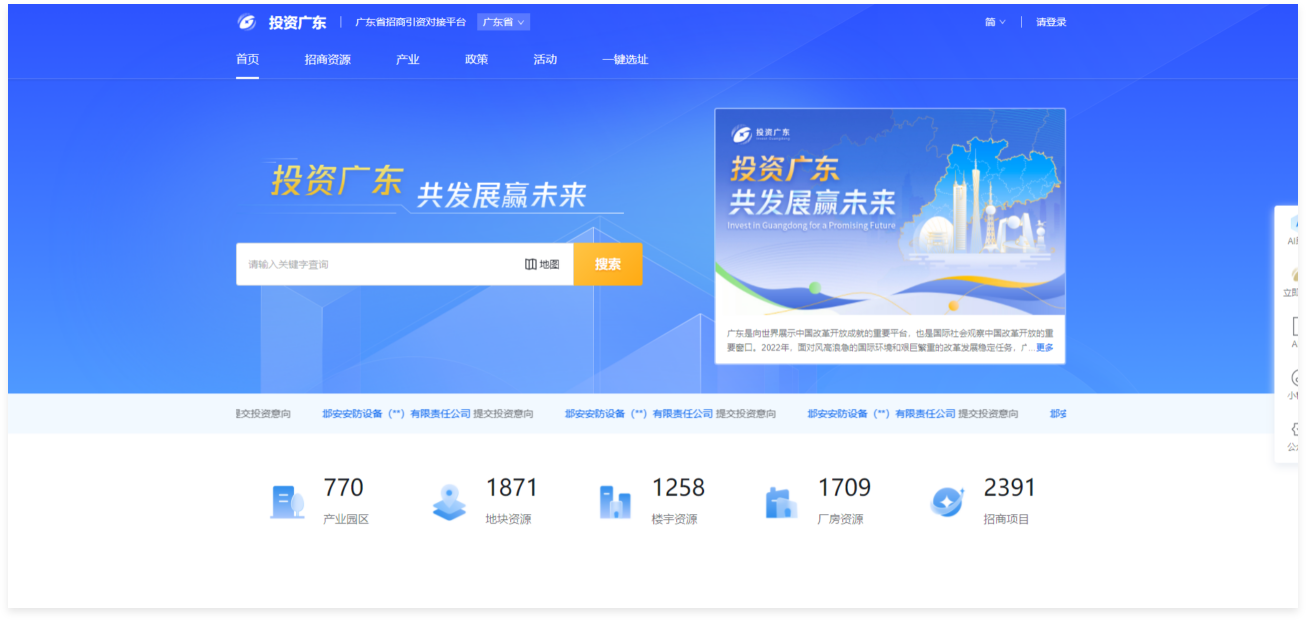Image resolution: width=1306 pixels, height=620 pixels.
Task: Click the 地块资源 location pin icon
Action: [449, 501]
